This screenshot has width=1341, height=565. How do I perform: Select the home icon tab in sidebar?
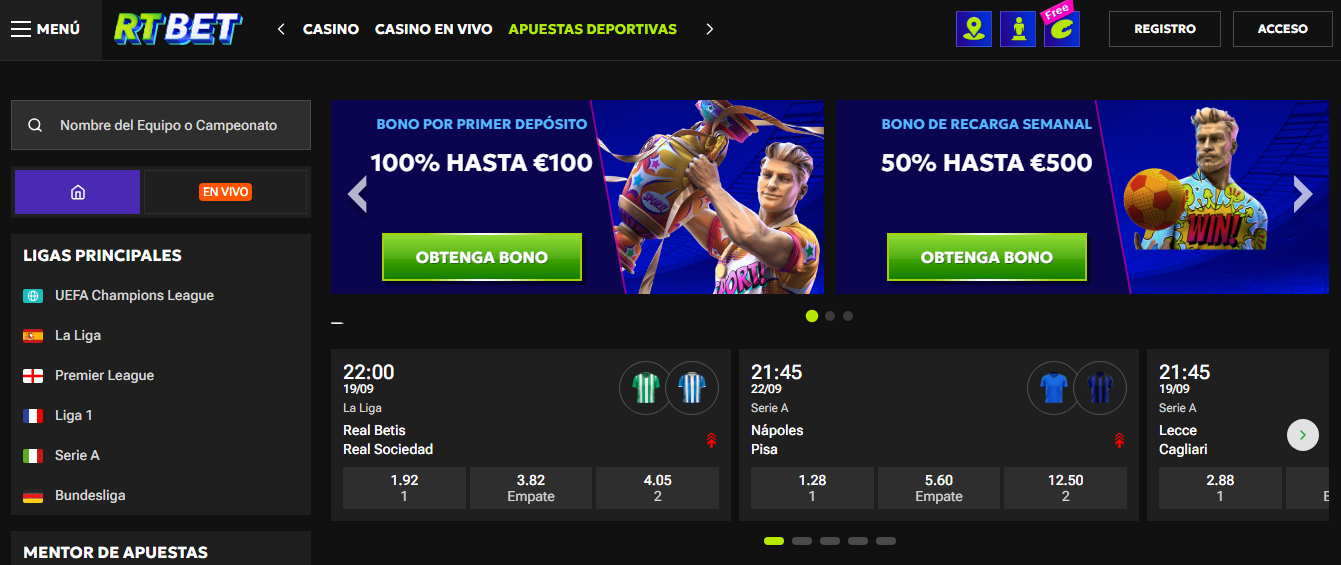[x=77, y=192]
